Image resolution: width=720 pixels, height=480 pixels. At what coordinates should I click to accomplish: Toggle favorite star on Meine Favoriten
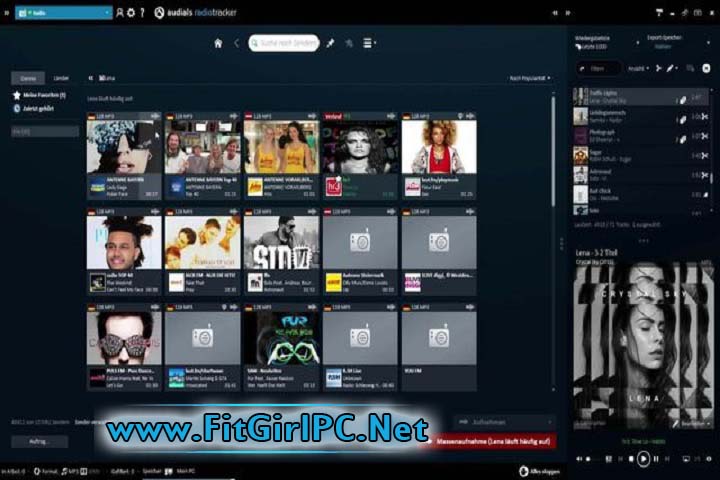pyautogui.click(x=17, y=95)
